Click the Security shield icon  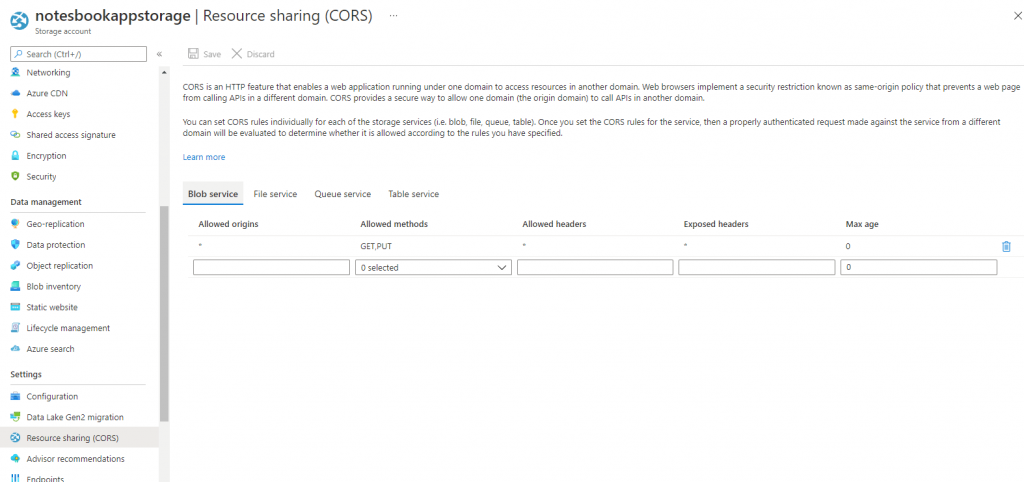coord(15,177)
